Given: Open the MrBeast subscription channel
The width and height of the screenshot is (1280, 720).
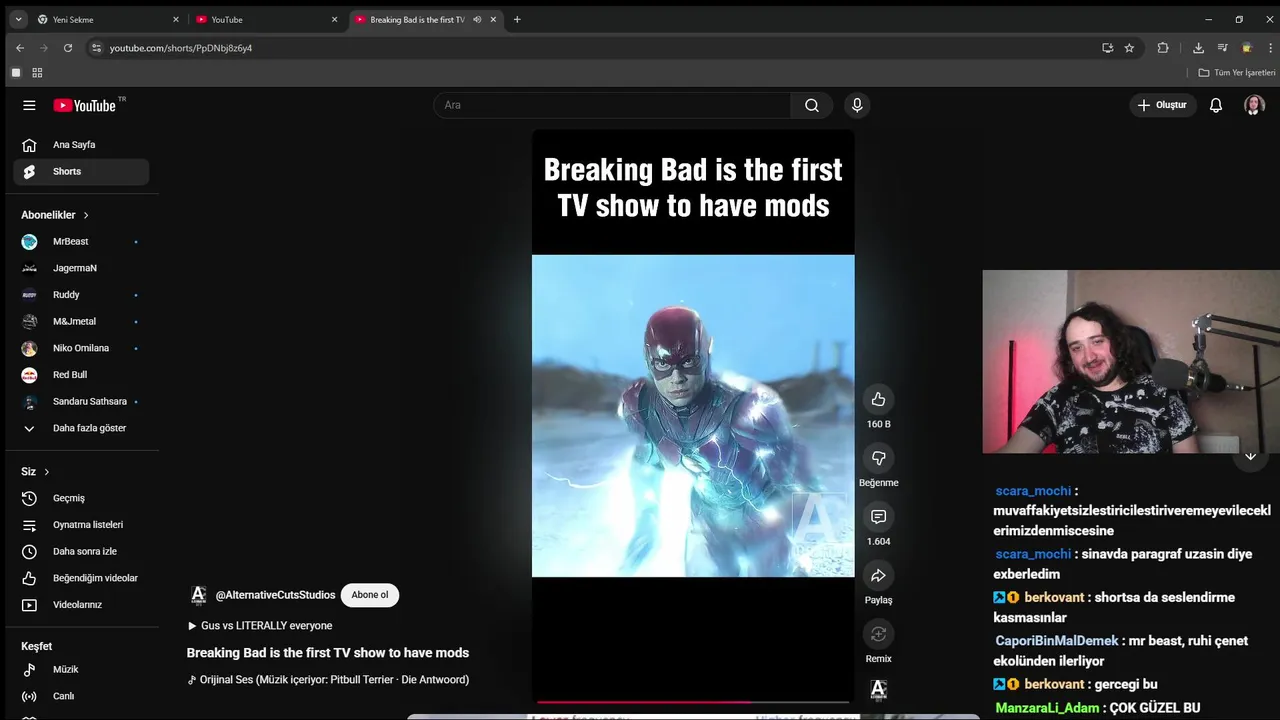Looking at the screenshot, I should (x=81, y=242).
